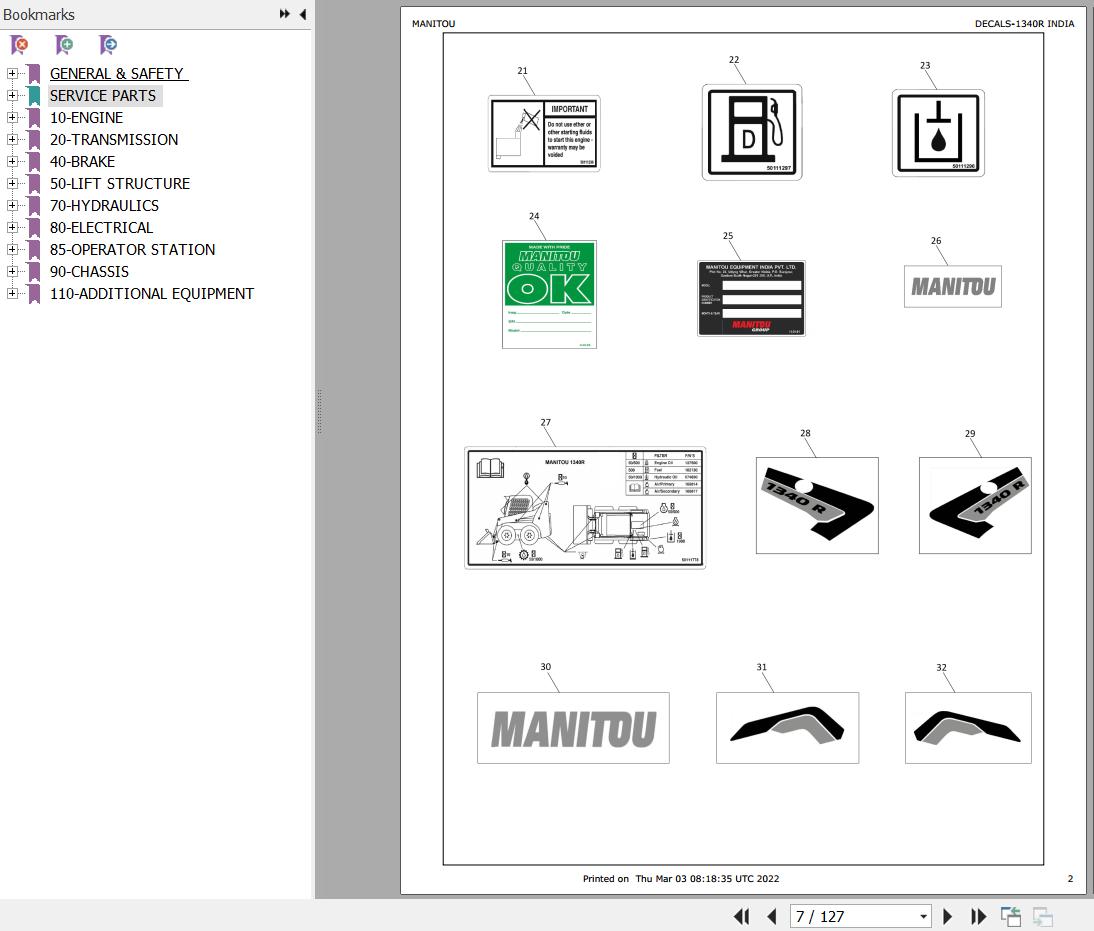Click decal 29 1340 R stripe graphic
Viewport: 1094px width, 931px height.
pyautogui.click(x=975, y=505)
